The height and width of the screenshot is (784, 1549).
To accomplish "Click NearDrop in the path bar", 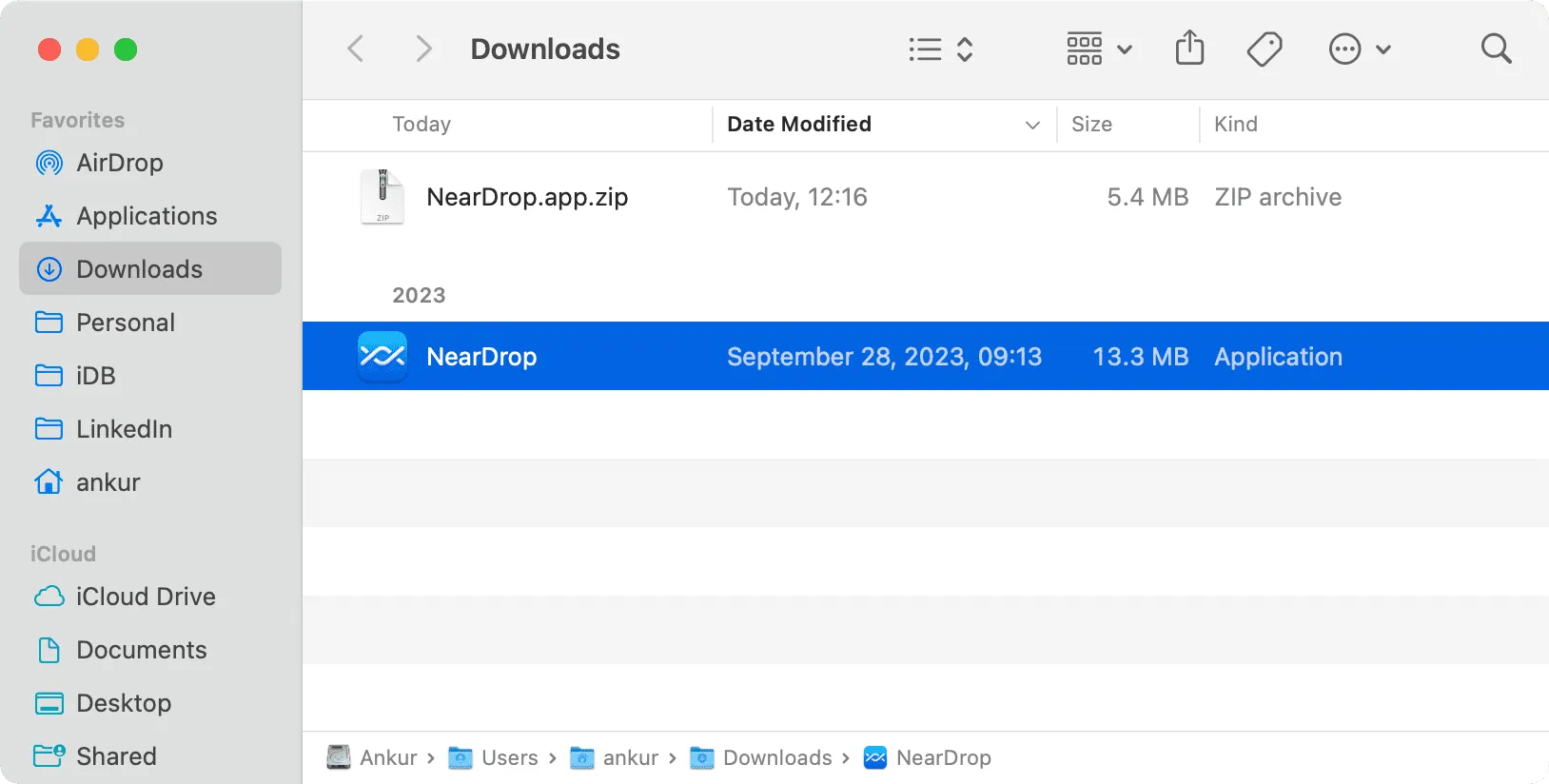I will pyautogui.click(x=943, y=757).
